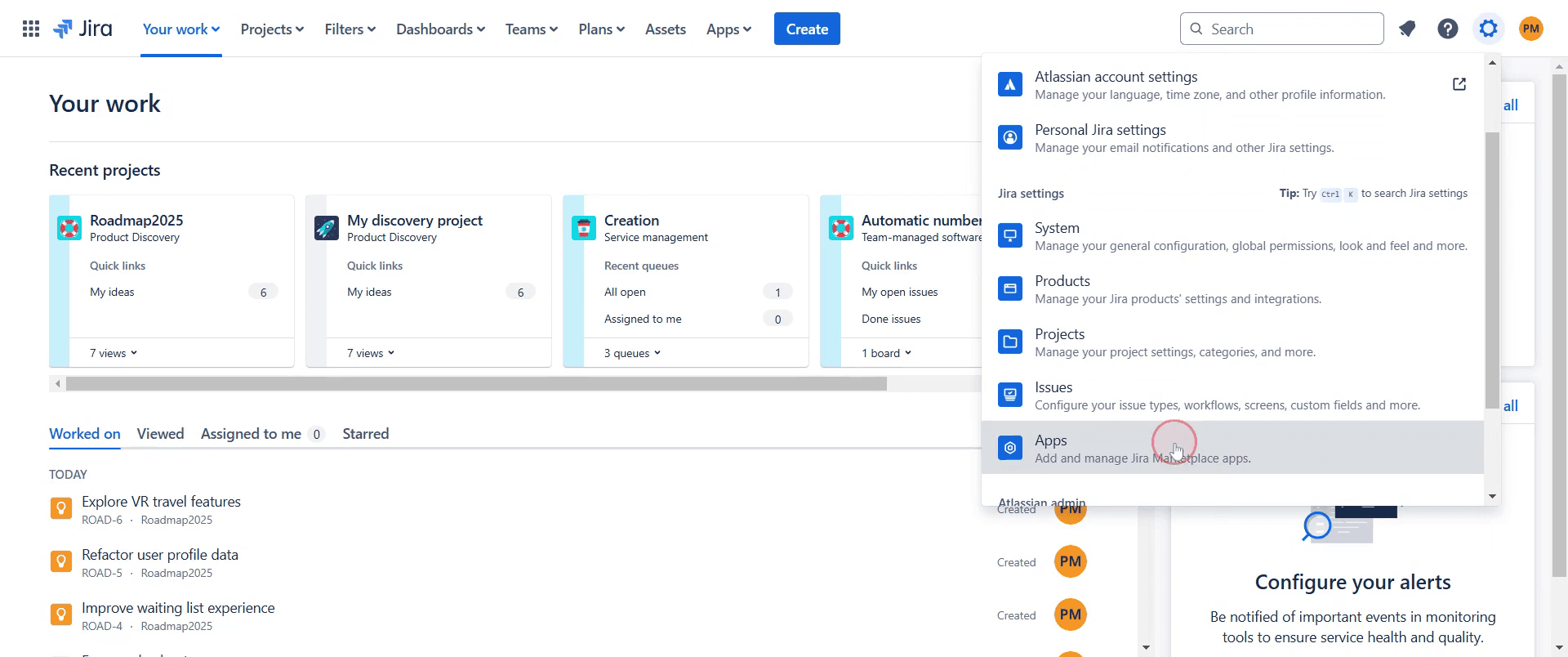
Task: Click the Products settings icon
Action: tap(1010, 288)
